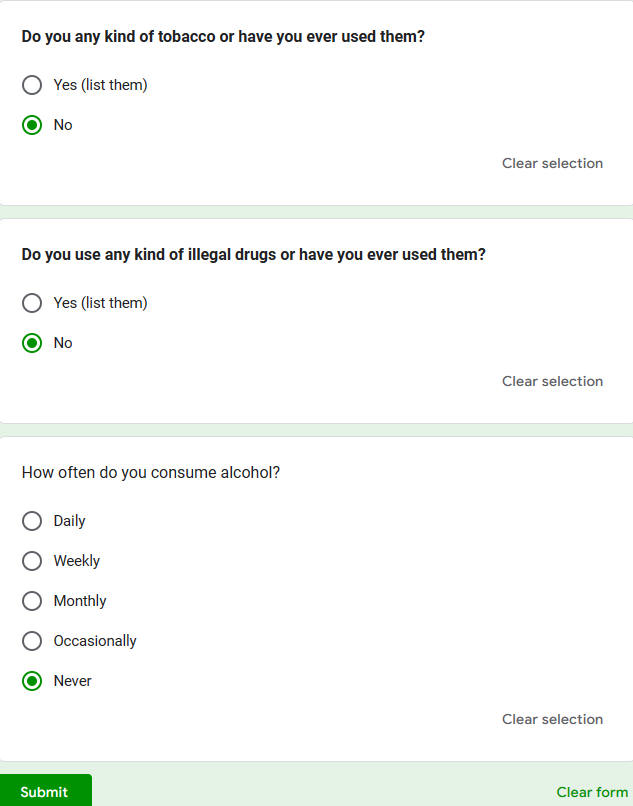The height and width of the screenshot is (806, 633).
Task: Select "Yes (list them)" for tobacco question
Action: click(32, 85)
